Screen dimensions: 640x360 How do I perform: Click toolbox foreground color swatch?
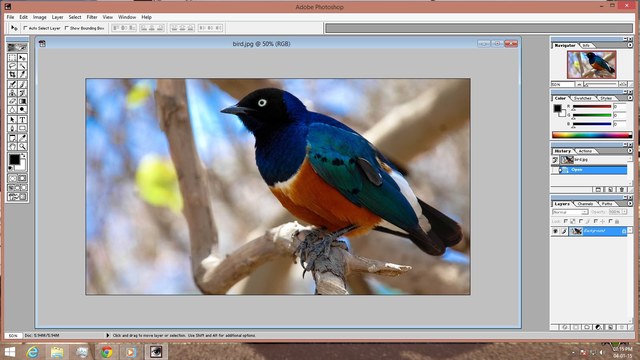14,160
